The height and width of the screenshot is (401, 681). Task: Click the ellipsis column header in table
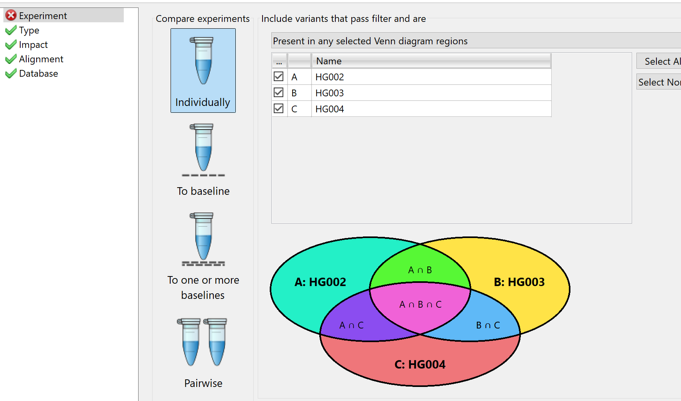[x=279, y=61]
